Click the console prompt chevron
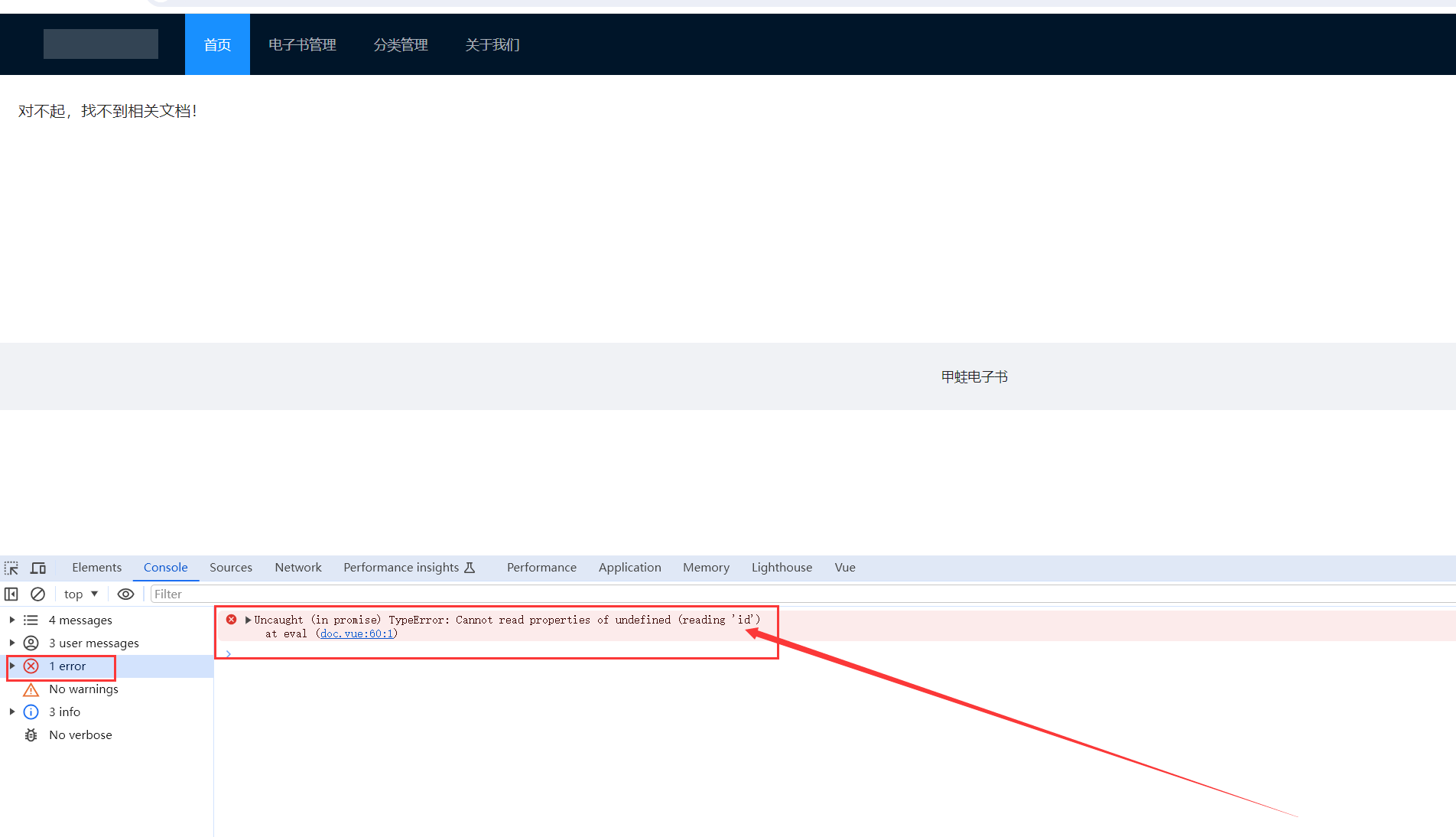This screenshot has height=837, width=1456. (x=228, y=653)
